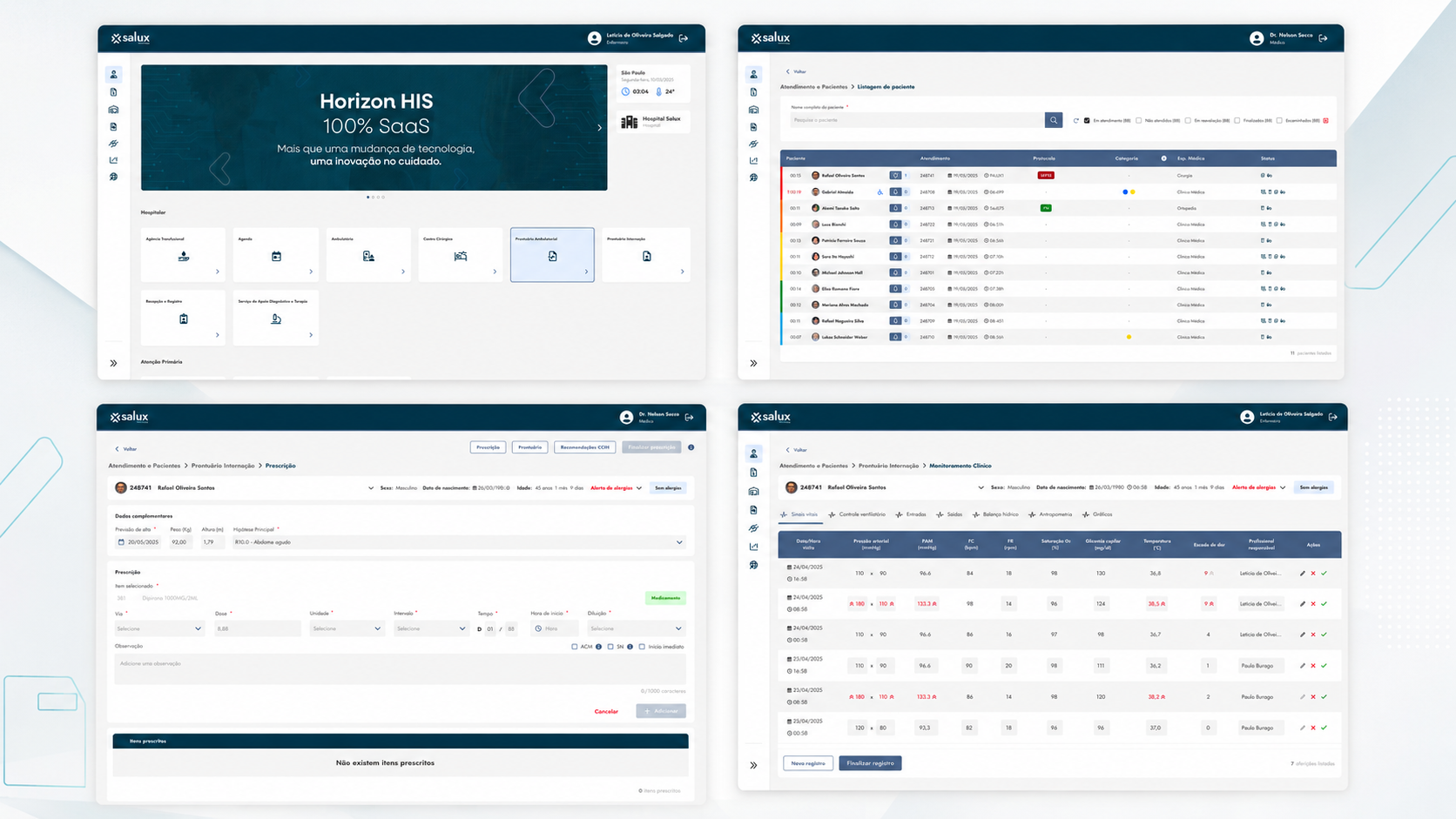Click the logout icon in patient list header

coord(1324,38)
